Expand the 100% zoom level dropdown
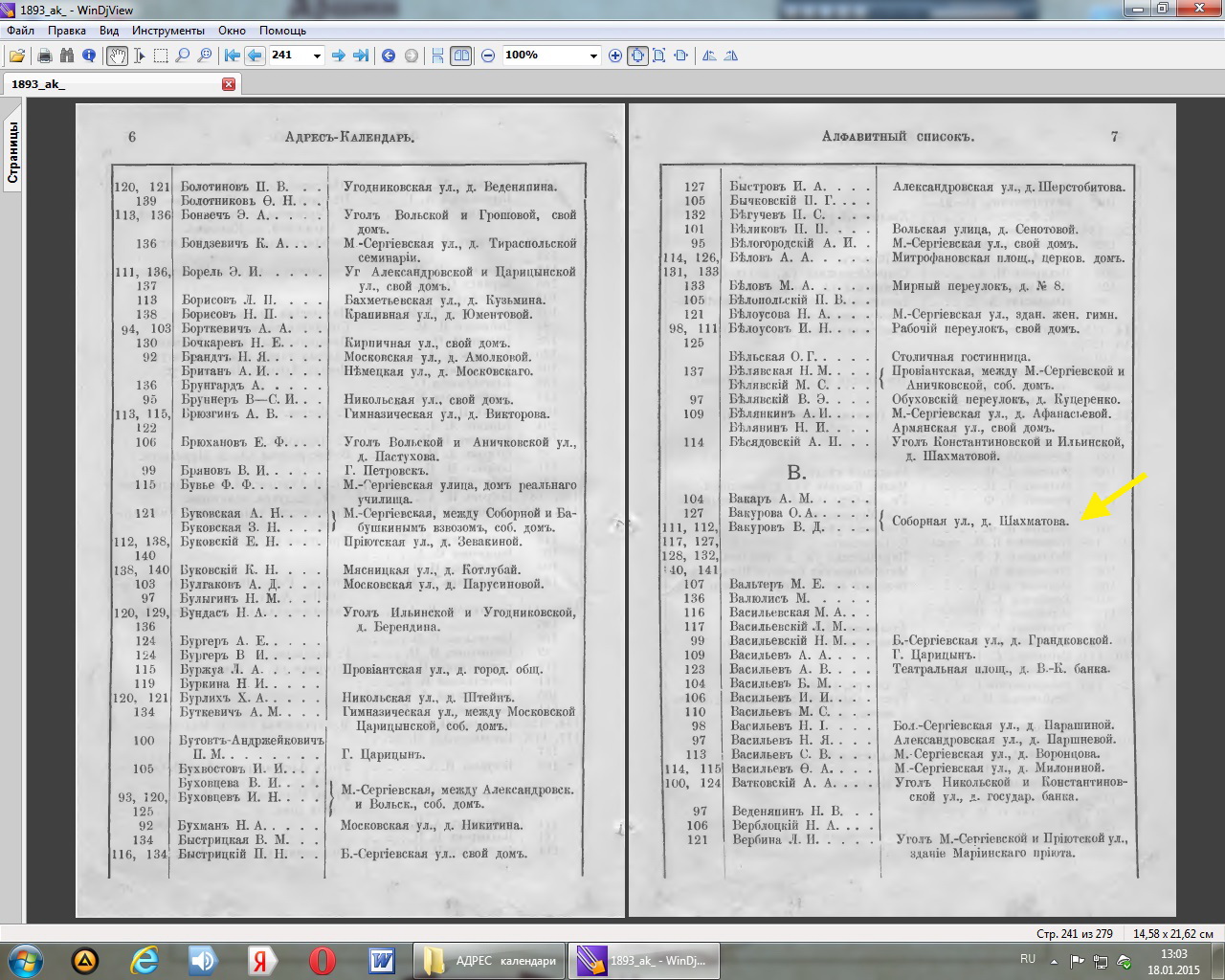 pyautogui.click(x=592, y=56)
